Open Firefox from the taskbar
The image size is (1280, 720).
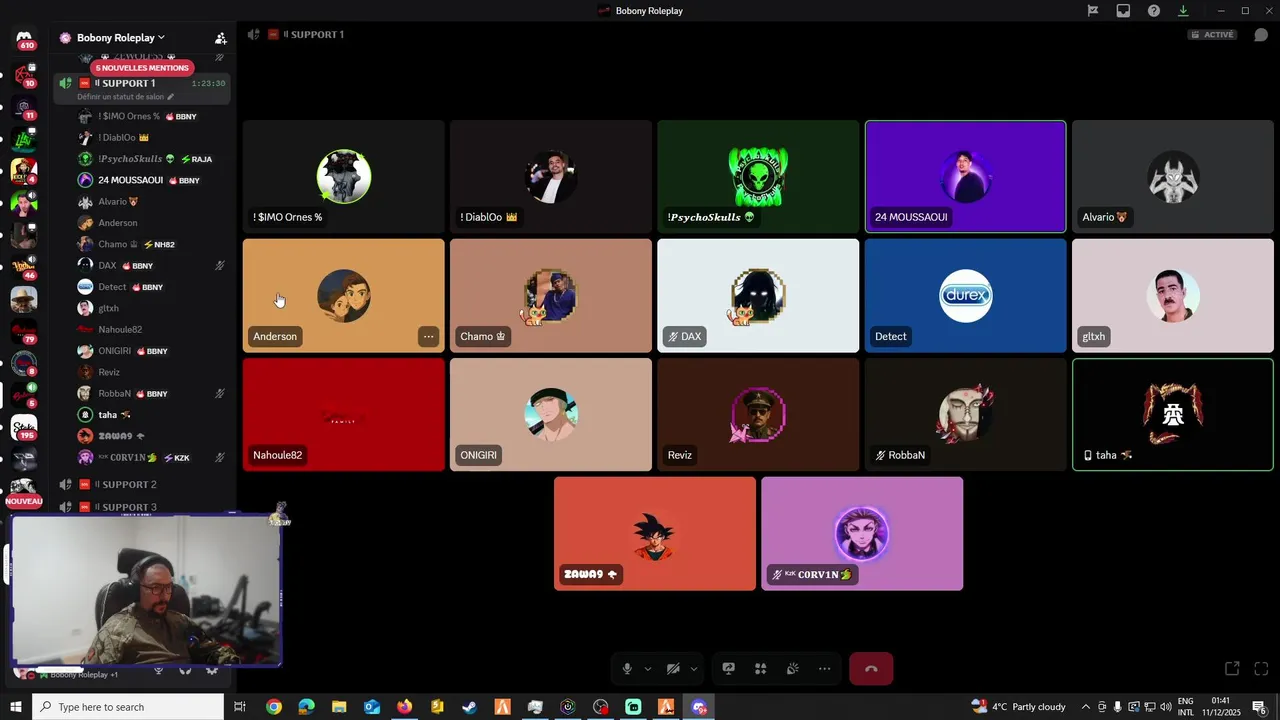(404, 707)
